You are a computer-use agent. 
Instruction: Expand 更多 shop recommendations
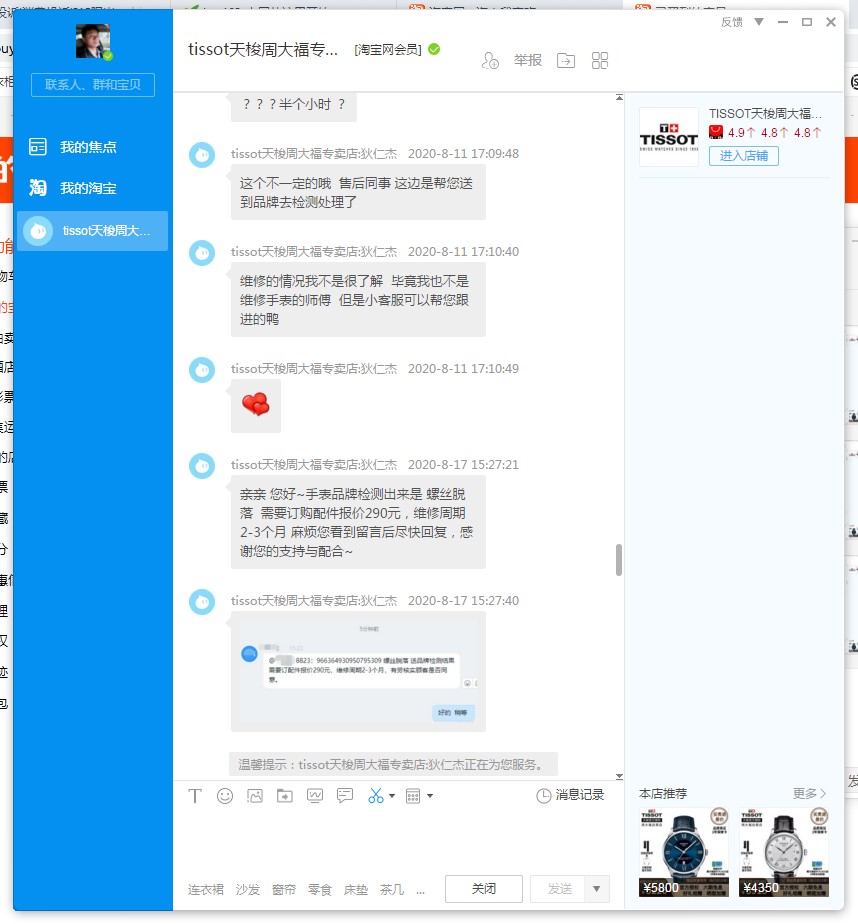pyautogui.click(x=810, y=794)
